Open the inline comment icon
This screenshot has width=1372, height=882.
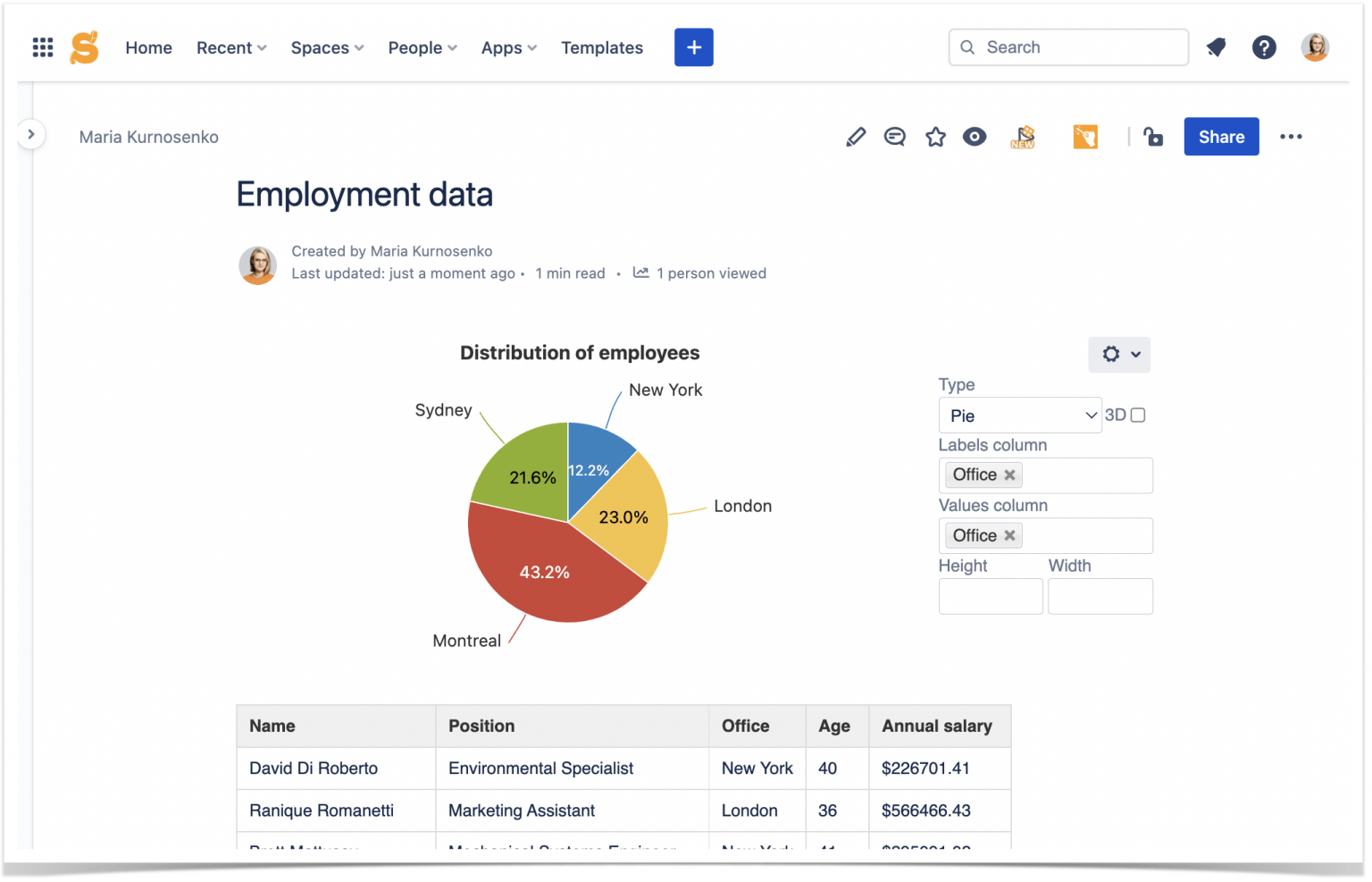click(895, 137)
